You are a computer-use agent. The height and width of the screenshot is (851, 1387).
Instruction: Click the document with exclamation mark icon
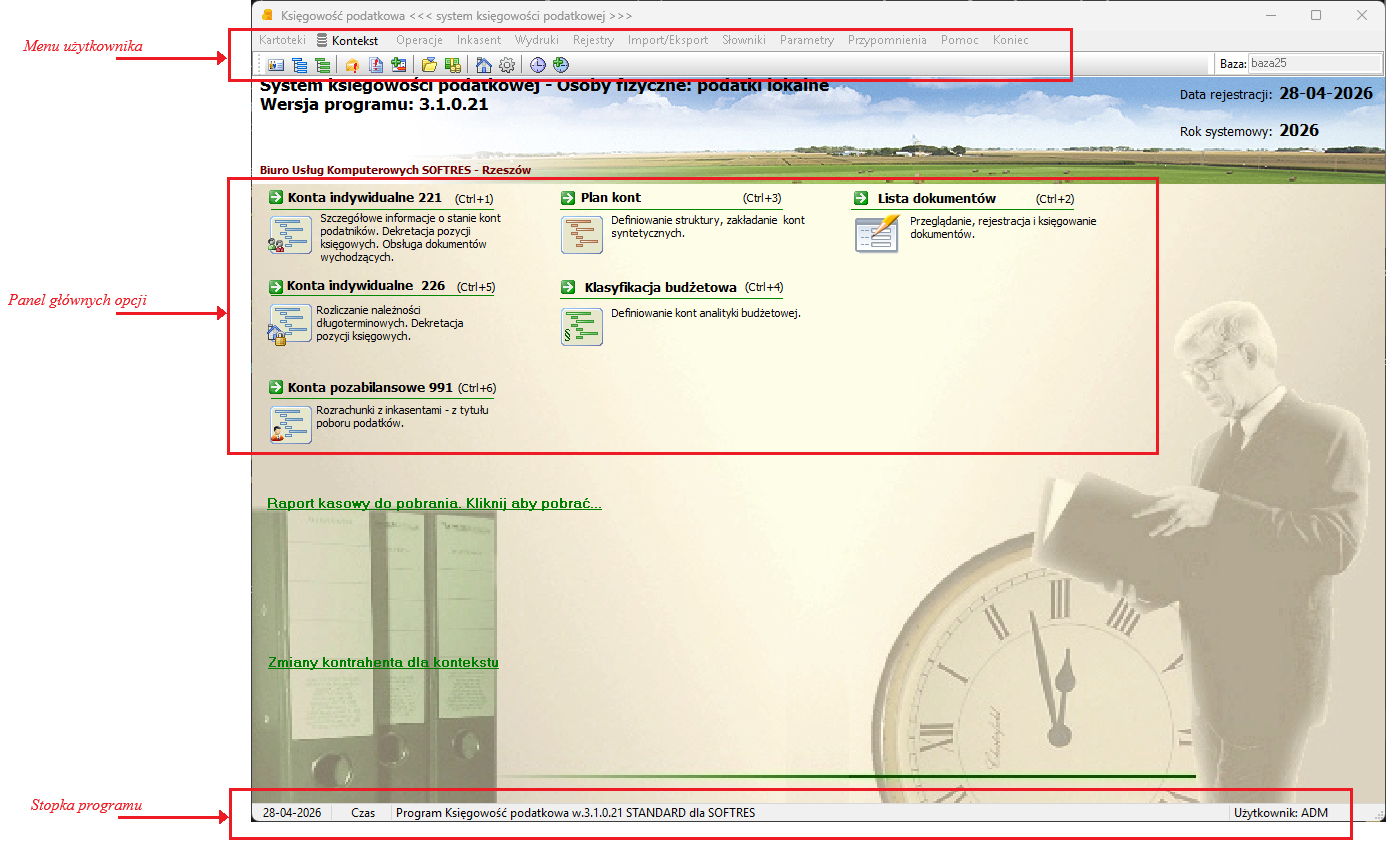(376, 65)
